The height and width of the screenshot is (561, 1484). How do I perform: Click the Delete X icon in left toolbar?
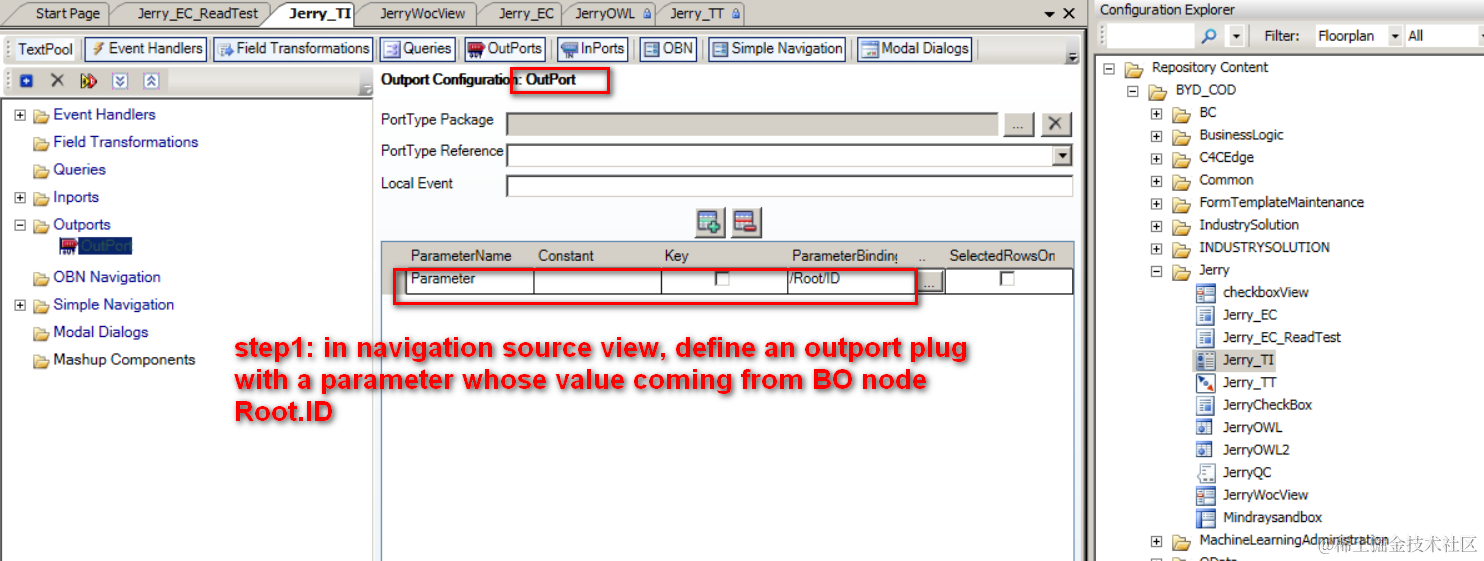[57, 81]
